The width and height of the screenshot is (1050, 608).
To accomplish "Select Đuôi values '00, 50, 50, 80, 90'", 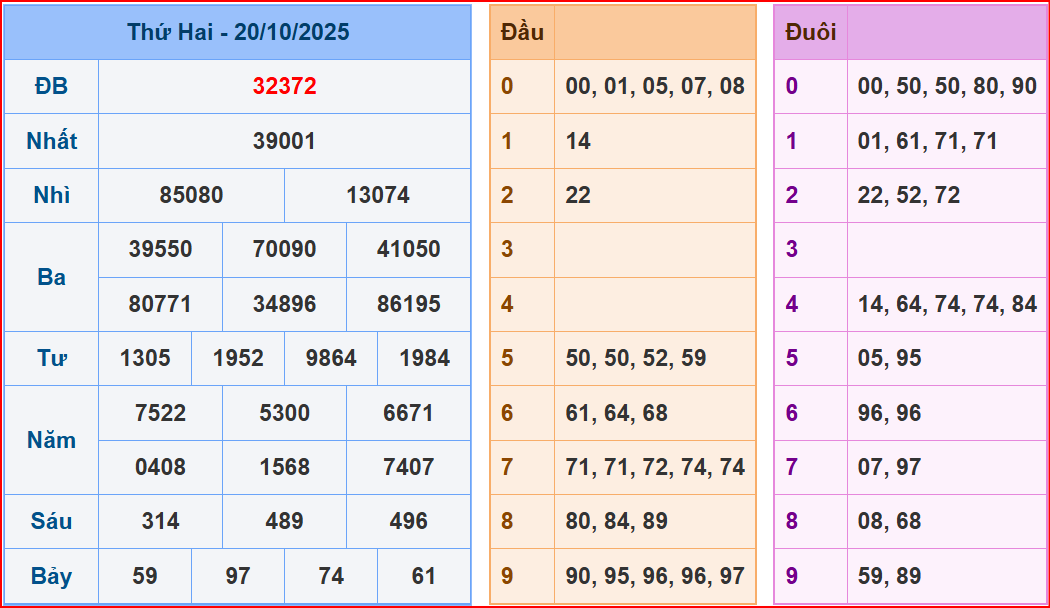I will [x=947, y=86].
